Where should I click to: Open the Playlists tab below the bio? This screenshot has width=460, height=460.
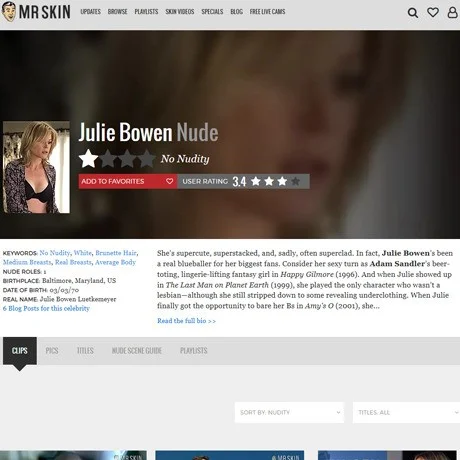tap(194, 351)
